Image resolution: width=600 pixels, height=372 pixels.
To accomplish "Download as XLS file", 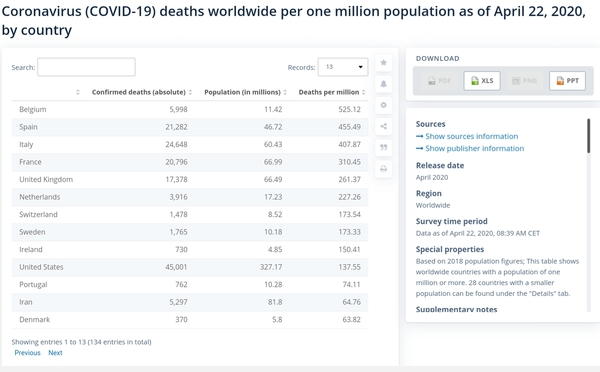I will [482, 81].
